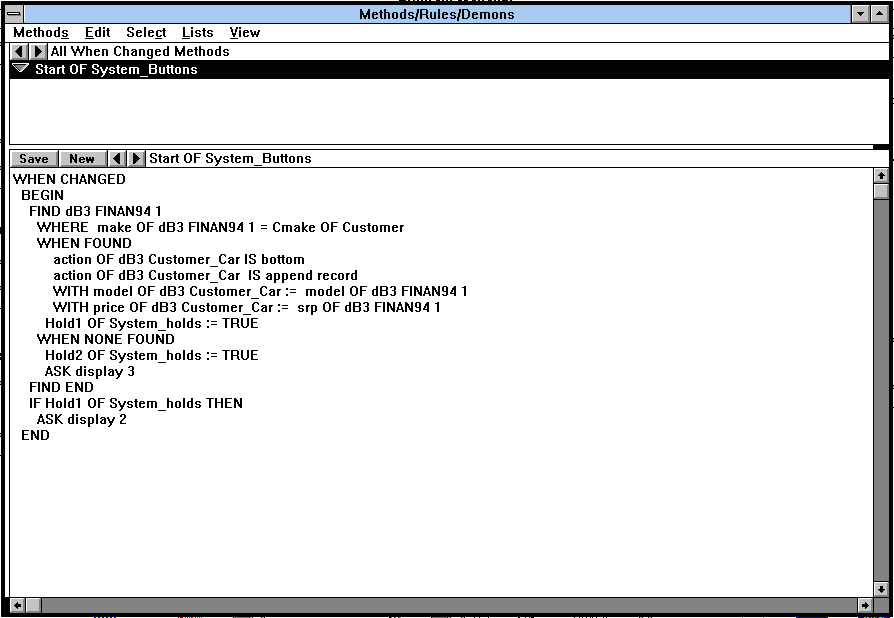
Task: Click the editor vertical scrollbar down arrow
Action: coord(881,589)
